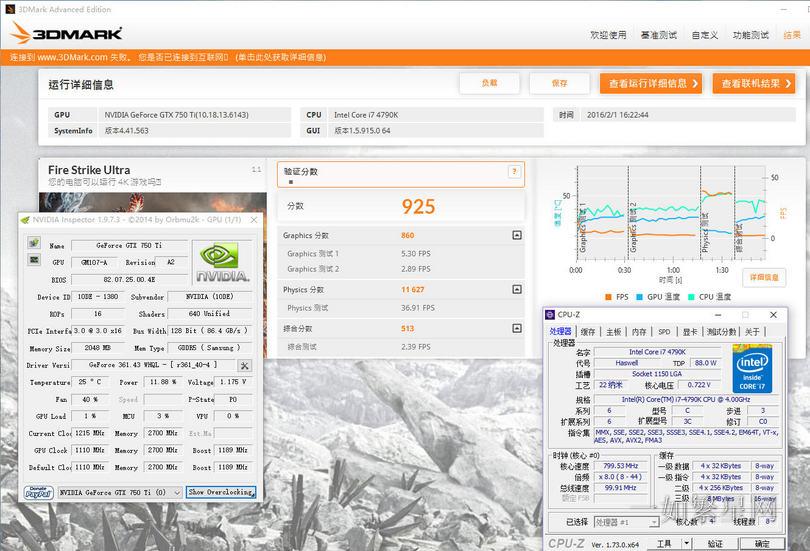Click the BIOS field 82.07.25.00.4E

pyautogui.click(x=129, y=279)
